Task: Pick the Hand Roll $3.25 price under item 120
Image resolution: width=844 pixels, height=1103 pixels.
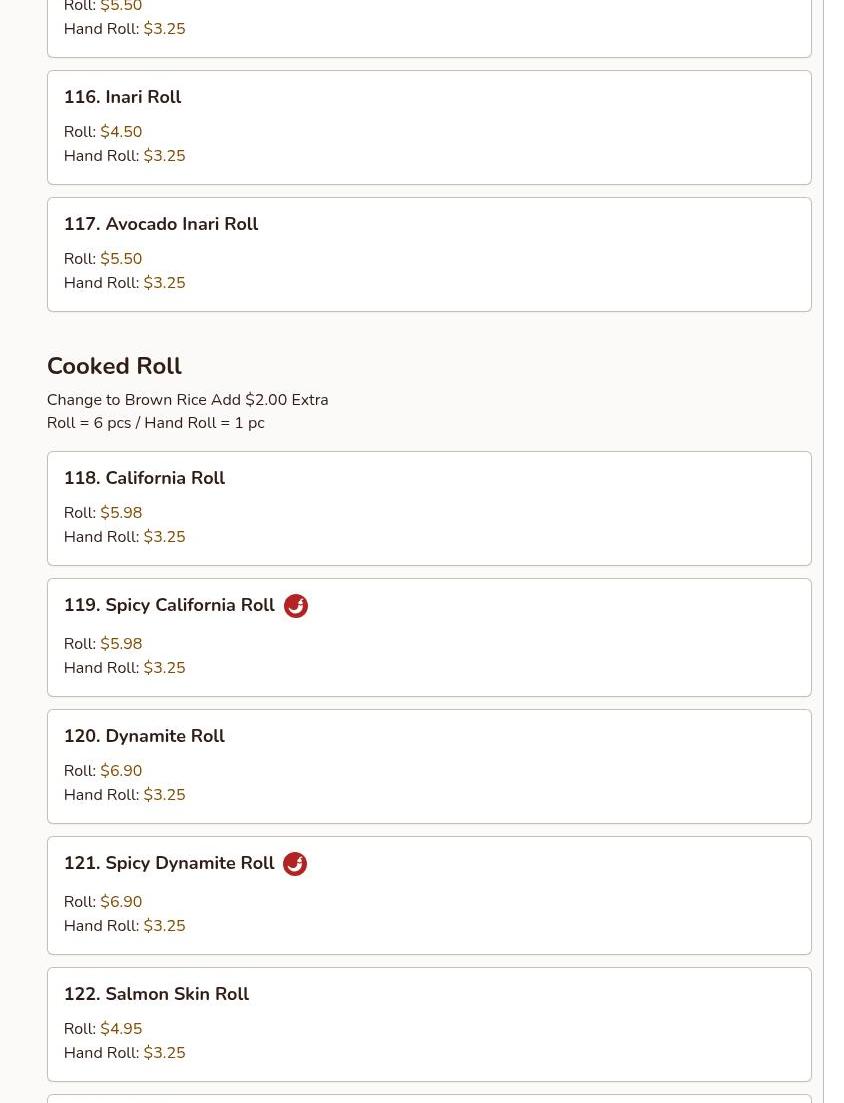Action: click(164, 795)
